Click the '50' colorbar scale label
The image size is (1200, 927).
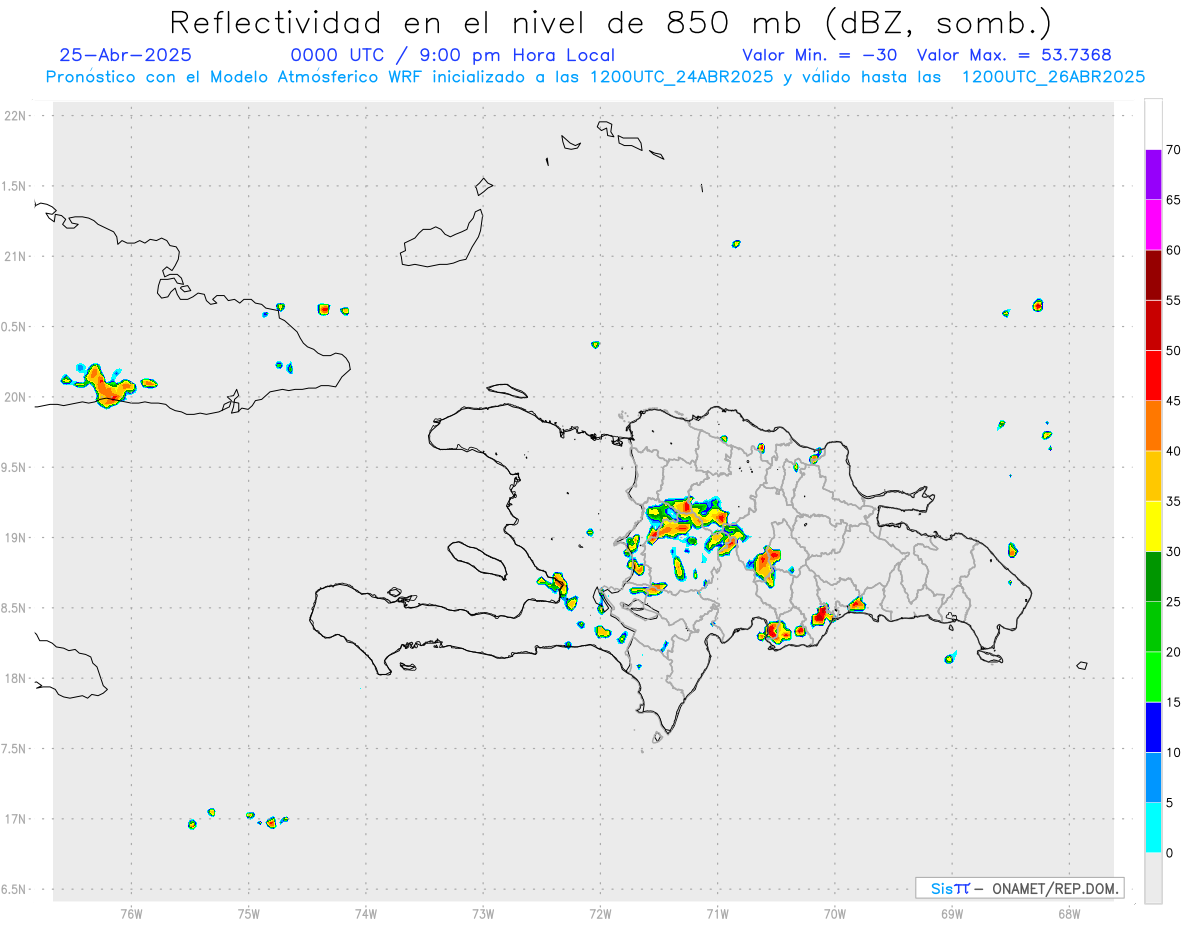pyautogui.click(x=1173, y=351)
